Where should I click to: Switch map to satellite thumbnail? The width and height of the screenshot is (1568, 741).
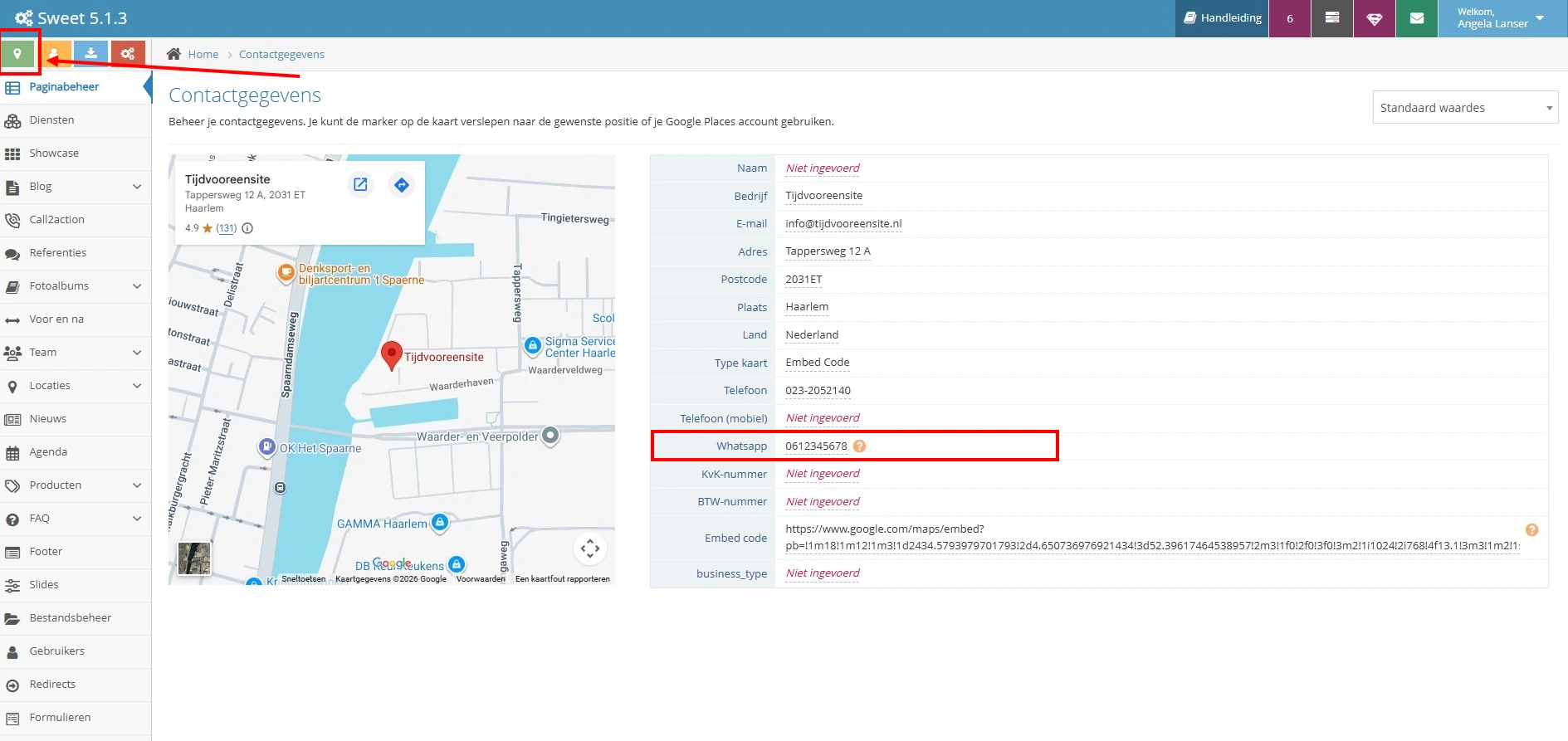[x=194, y=558]
